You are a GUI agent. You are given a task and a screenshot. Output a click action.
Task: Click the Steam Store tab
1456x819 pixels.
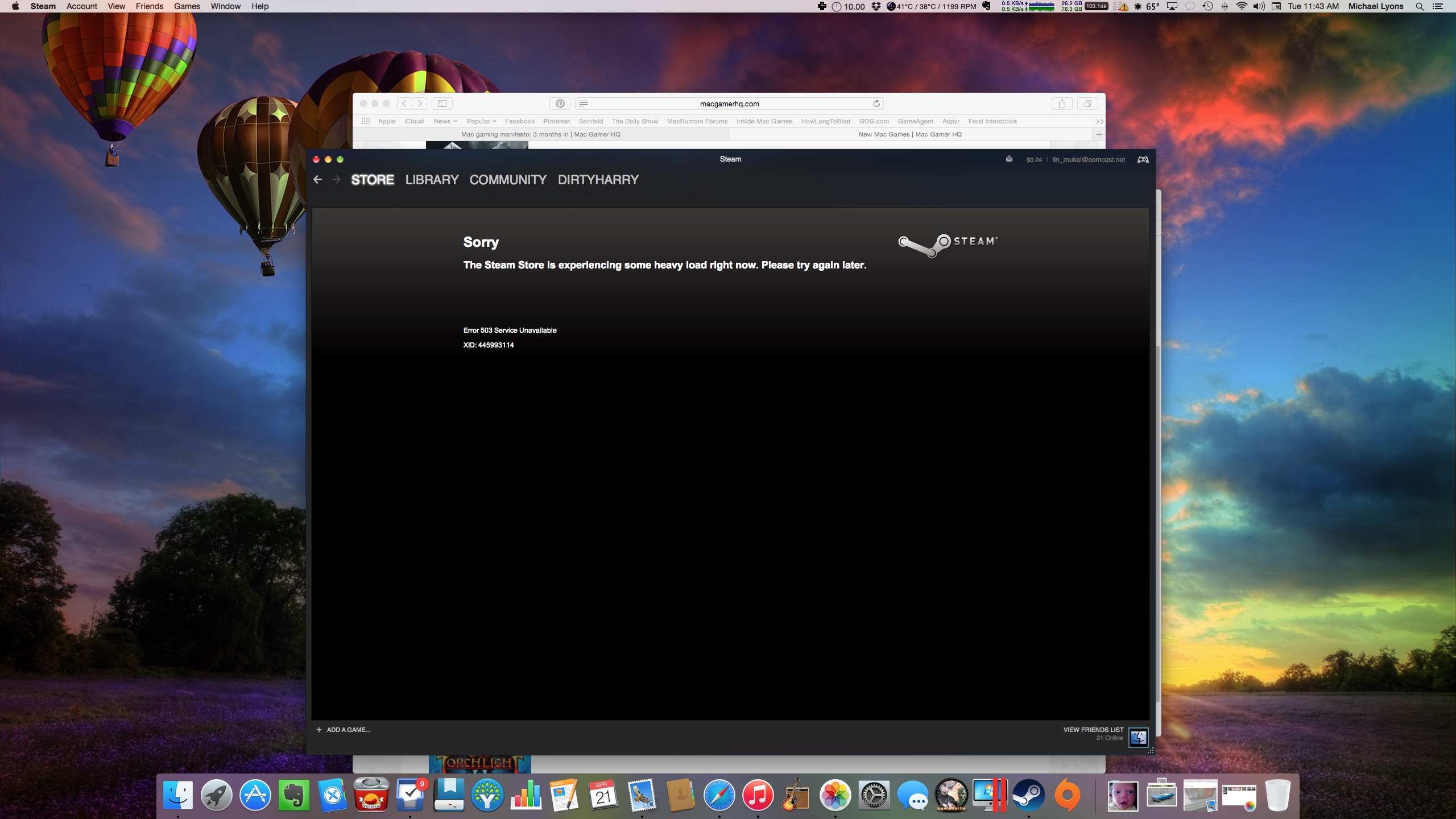(x=371, y=179)
